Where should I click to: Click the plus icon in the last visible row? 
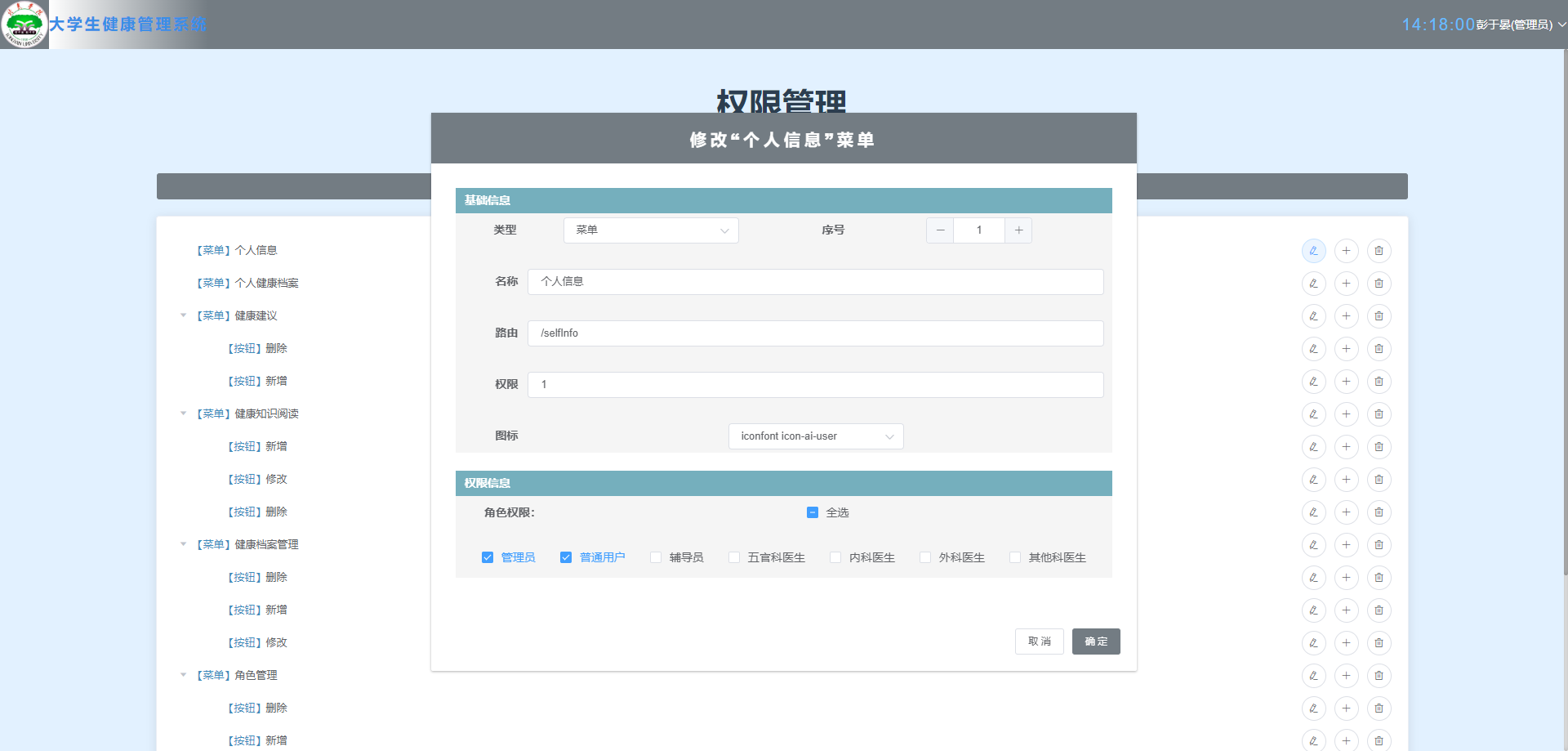coord(1346,740)
